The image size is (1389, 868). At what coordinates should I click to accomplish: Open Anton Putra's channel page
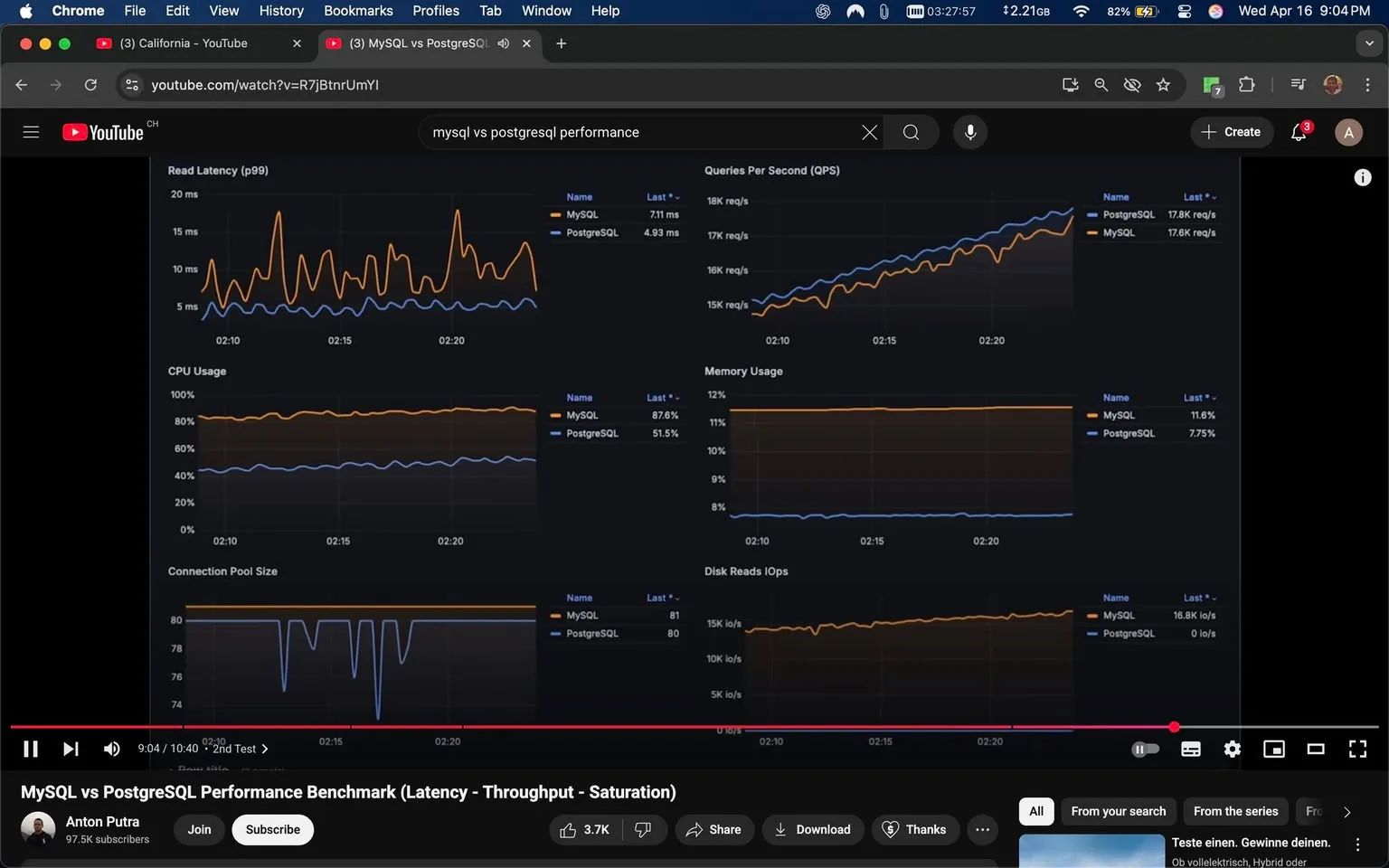pyautogui.click(x=102, y=821)
